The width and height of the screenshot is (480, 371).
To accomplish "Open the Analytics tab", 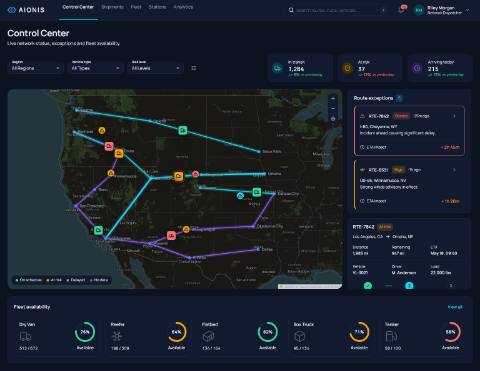I will coord(183,7).
